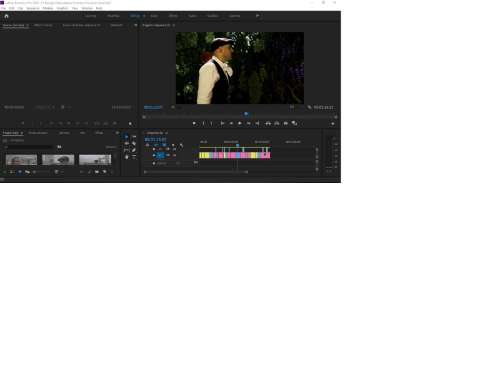
Task: Adjust the Project panel thumbnail zoom slider
Action: [x=42, y=172]
